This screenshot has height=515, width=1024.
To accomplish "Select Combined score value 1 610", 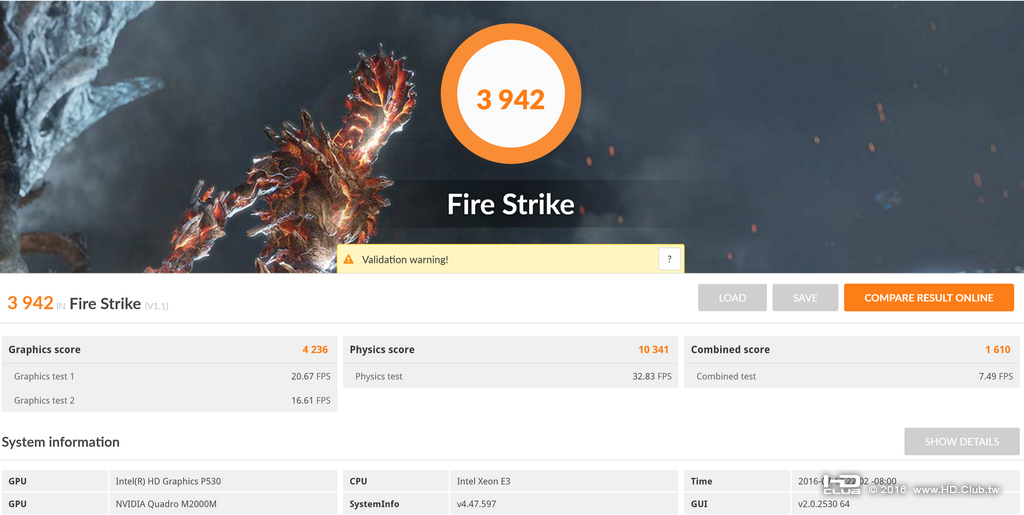I will 998,350.
